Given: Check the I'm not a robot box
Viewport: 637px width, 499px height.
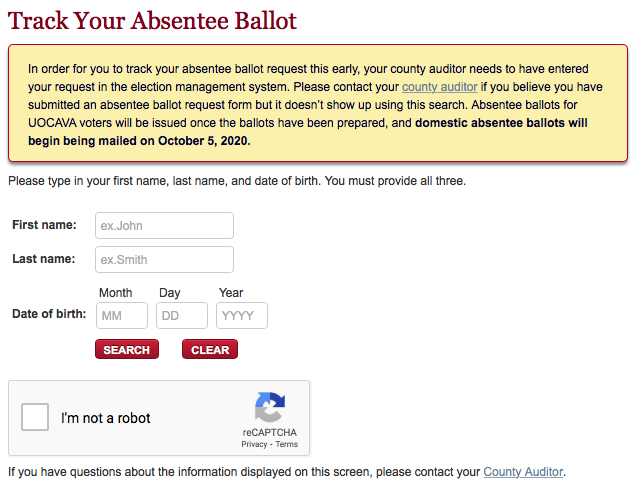Looking at the screenshot, I should pos(35,417).
